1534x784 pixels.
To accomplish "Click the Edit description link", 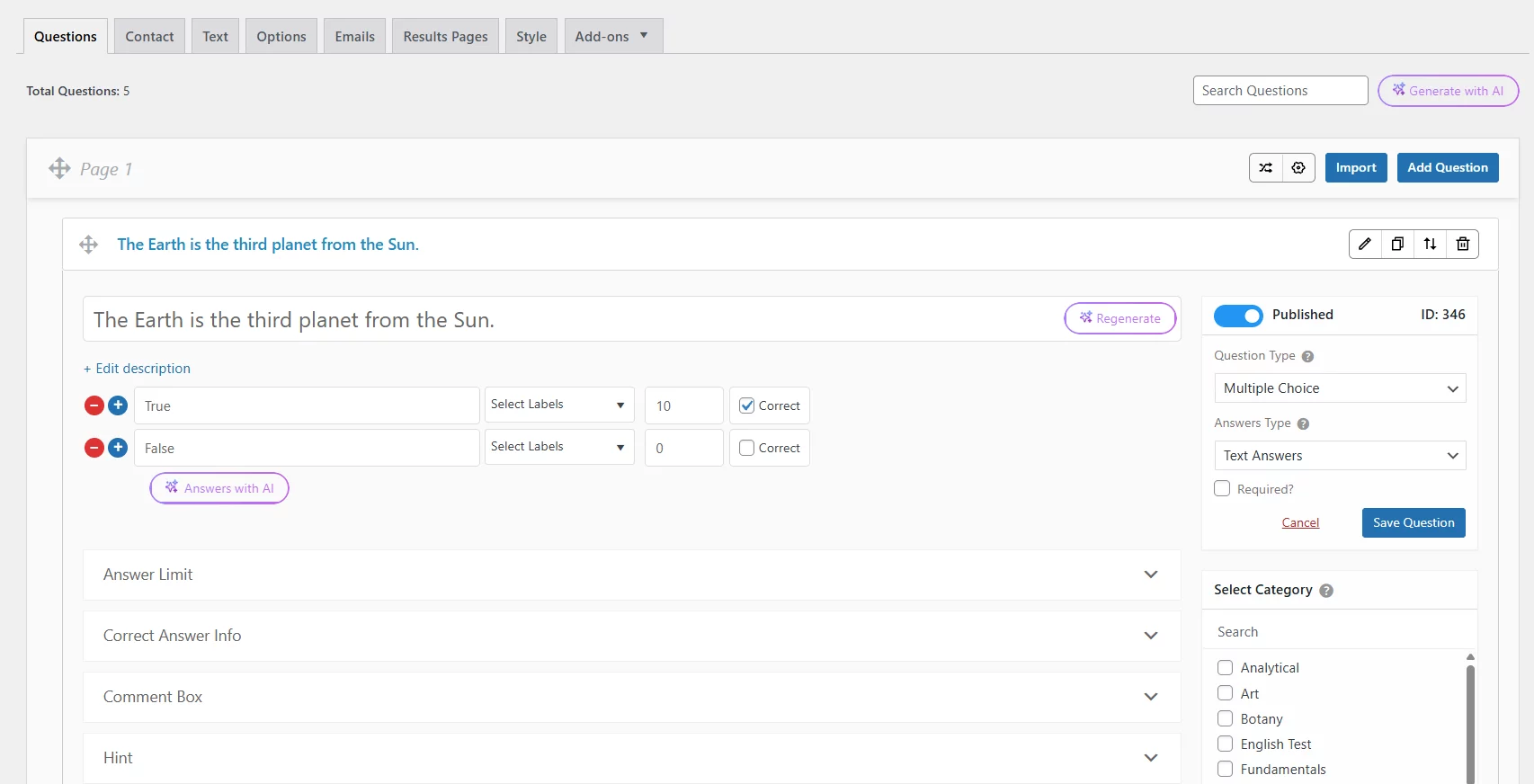I will click(137, 369).
